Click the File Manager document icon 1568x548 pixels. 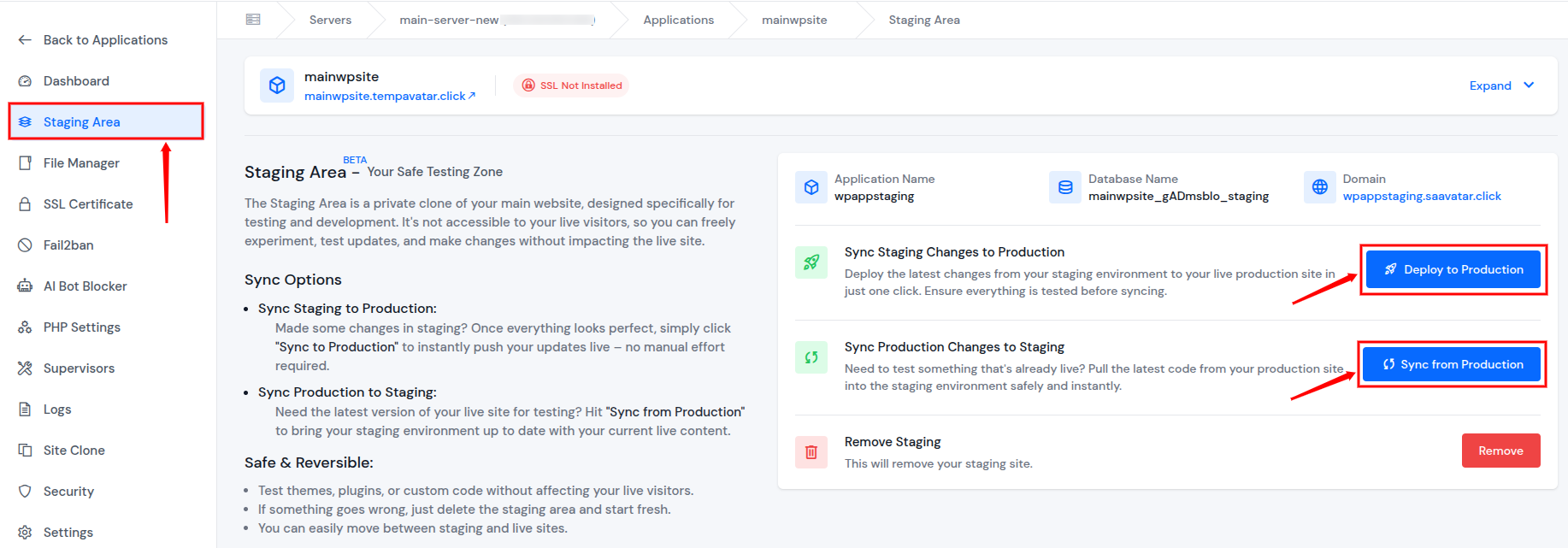25,163
